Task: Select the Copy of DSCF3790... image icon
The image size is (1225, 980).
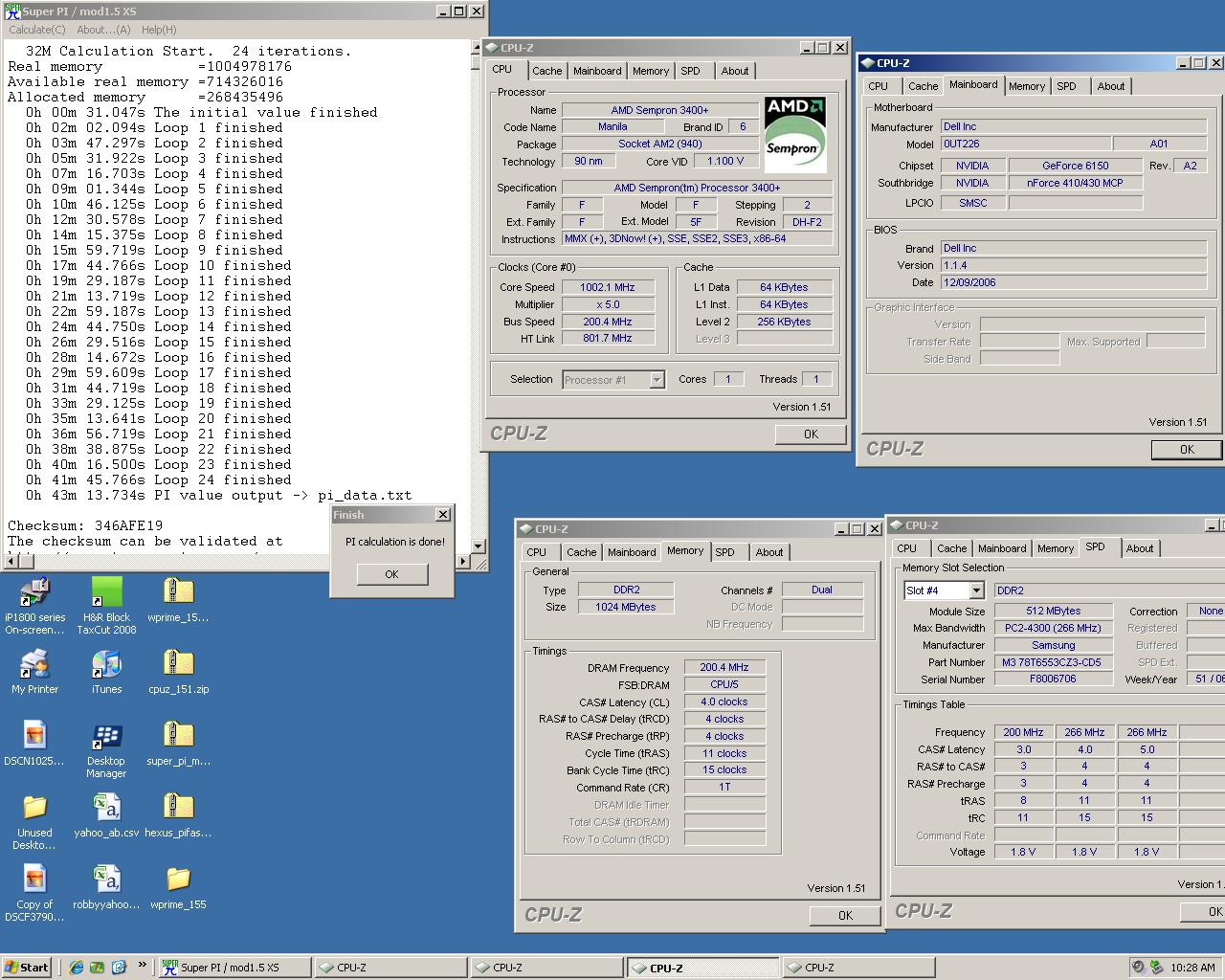Action: click(x=34, y=880)
